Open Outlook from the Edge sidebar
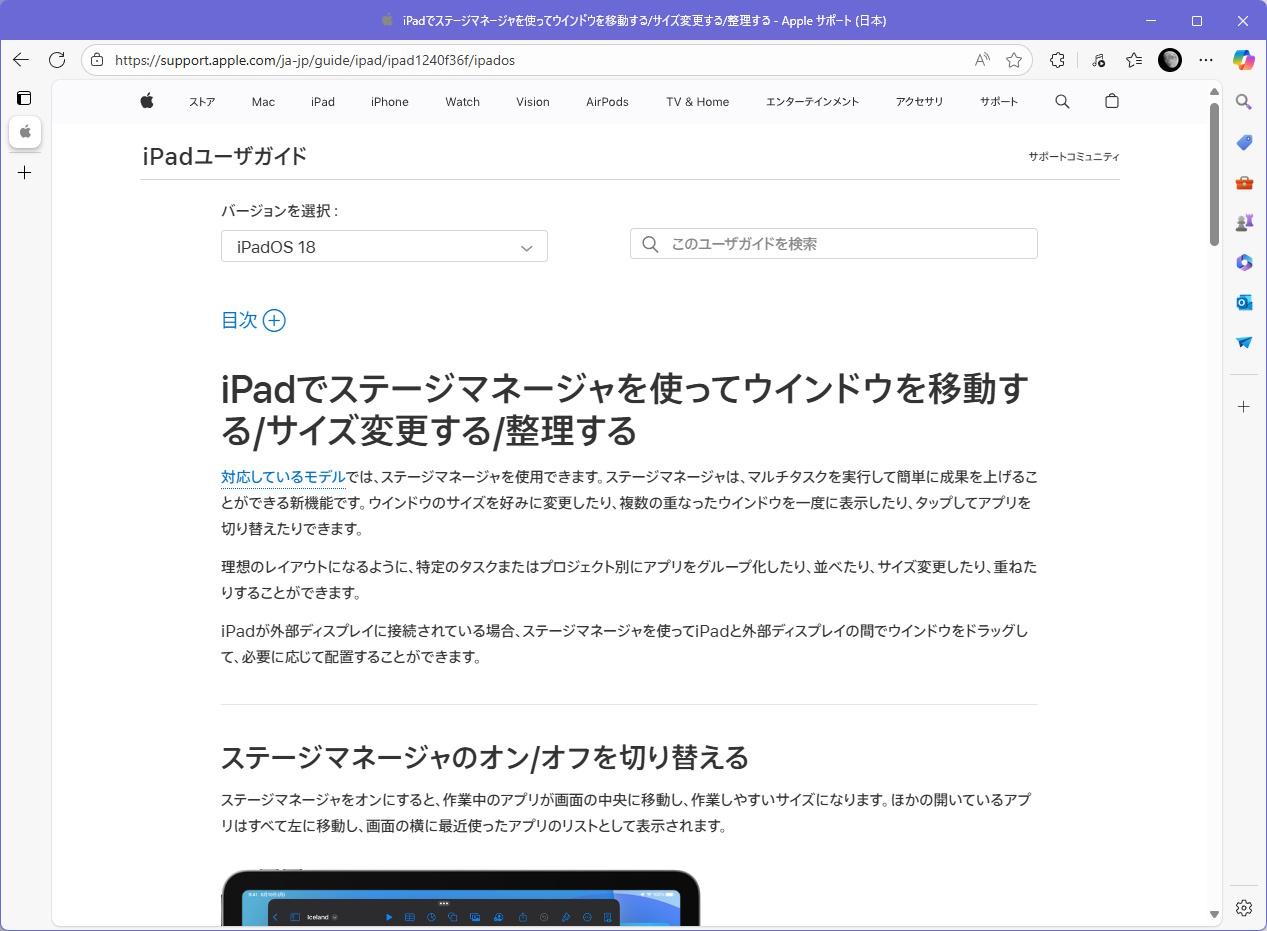This screenshot has width=1267, height=931. 1243,302
